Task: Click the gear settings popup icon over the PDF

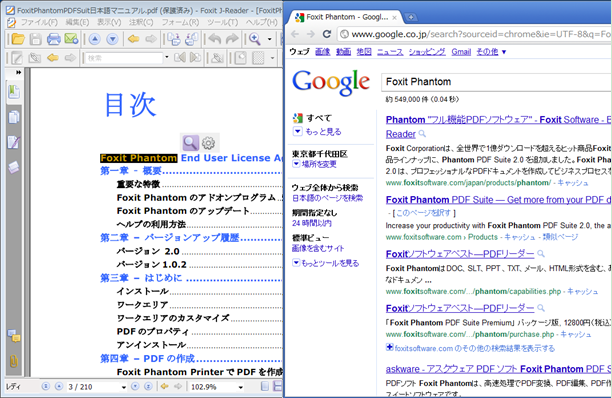Action: pyautogui.click(x=209, y=143)
